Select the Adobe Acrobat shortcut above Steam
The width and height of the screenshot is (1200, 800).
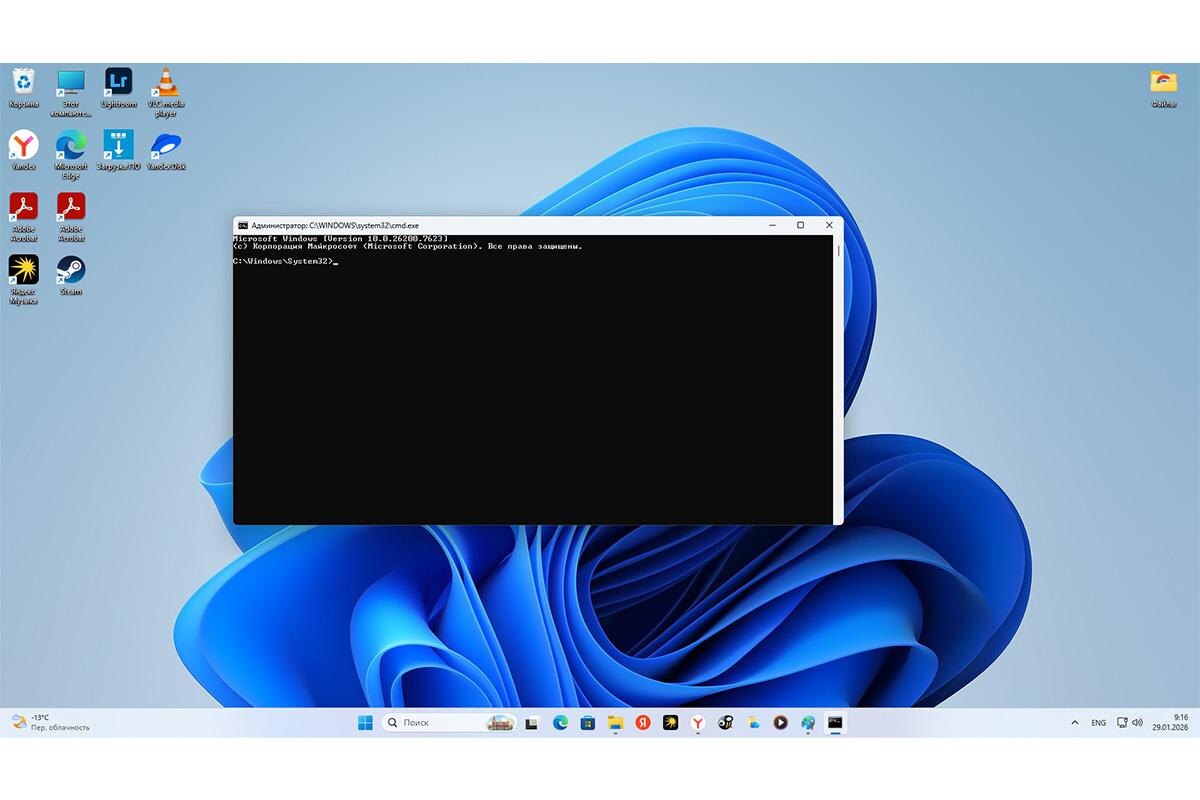point(71,217)
